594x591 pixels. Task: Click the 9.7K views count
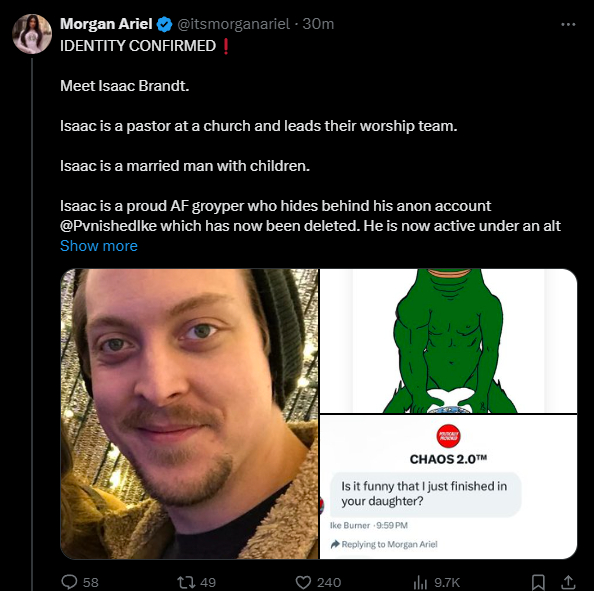click(x=447, y=582)
